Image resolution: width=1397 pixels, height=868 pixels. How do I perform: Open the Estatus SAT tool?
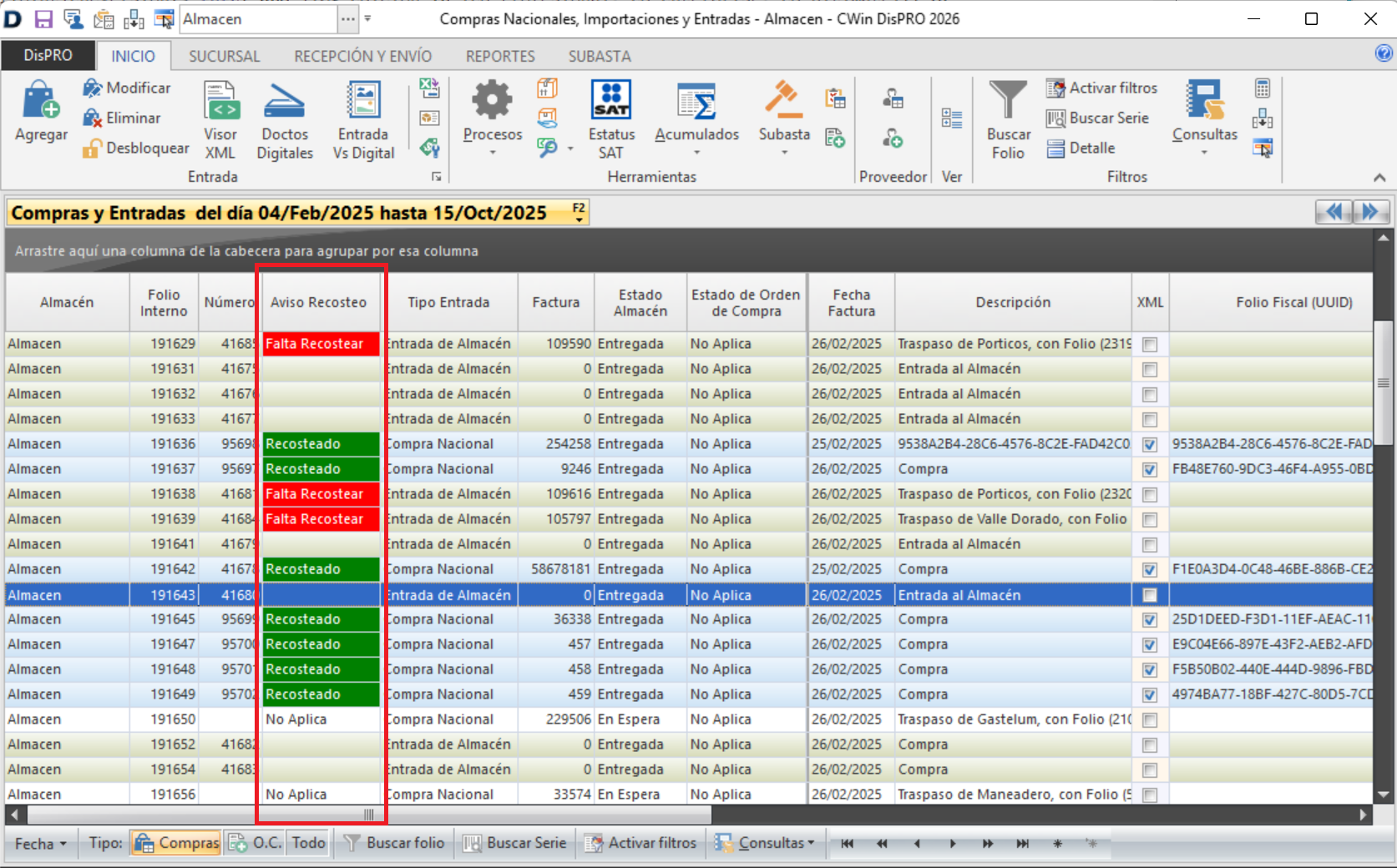pos(610,101)
